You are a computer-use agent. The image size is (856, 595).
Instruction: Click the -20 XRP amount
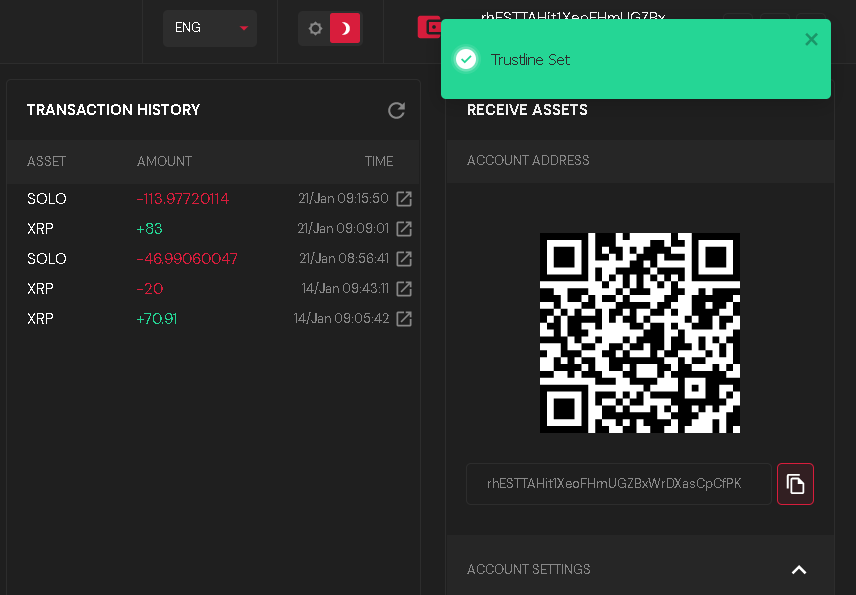coord(150,289)
